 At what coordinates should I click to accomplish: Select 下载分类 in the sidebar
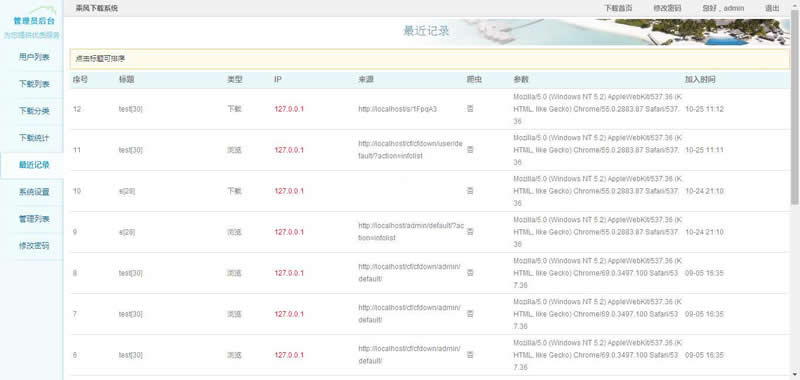point(34,111)
